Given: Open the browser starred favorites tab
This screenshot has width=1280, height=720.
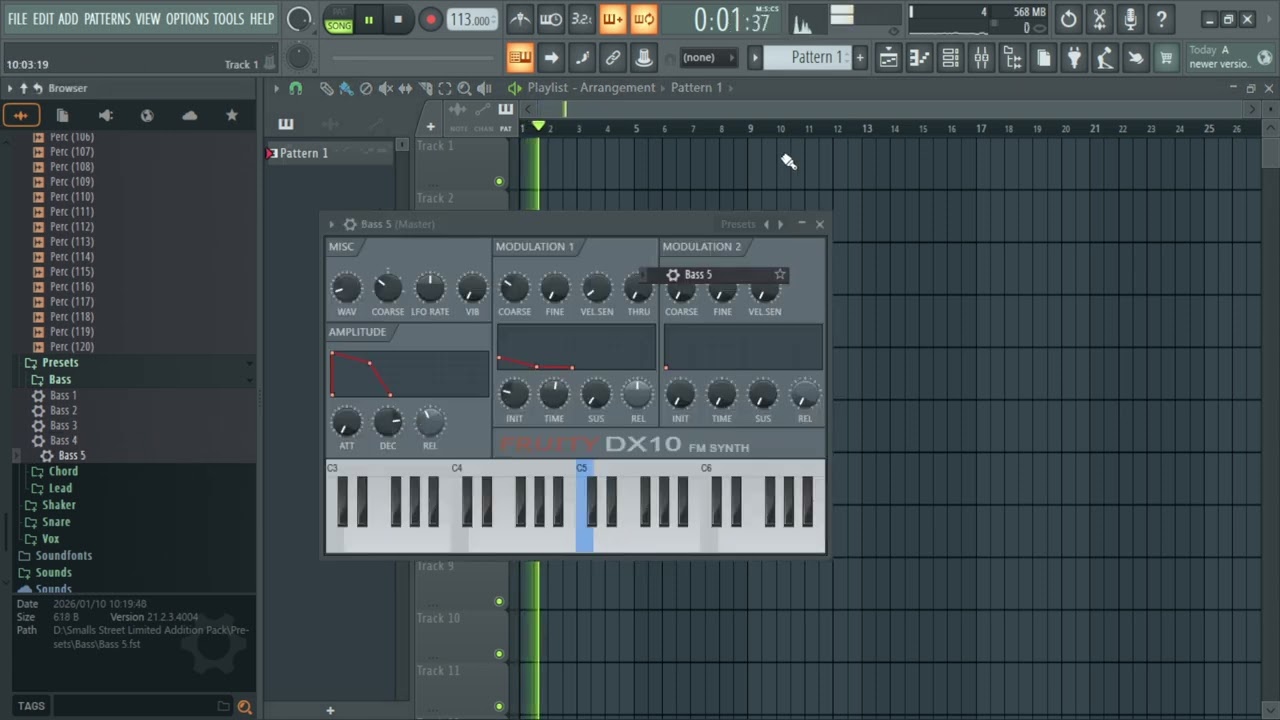Looking at the screenshot, I should [x=232, y=115].
